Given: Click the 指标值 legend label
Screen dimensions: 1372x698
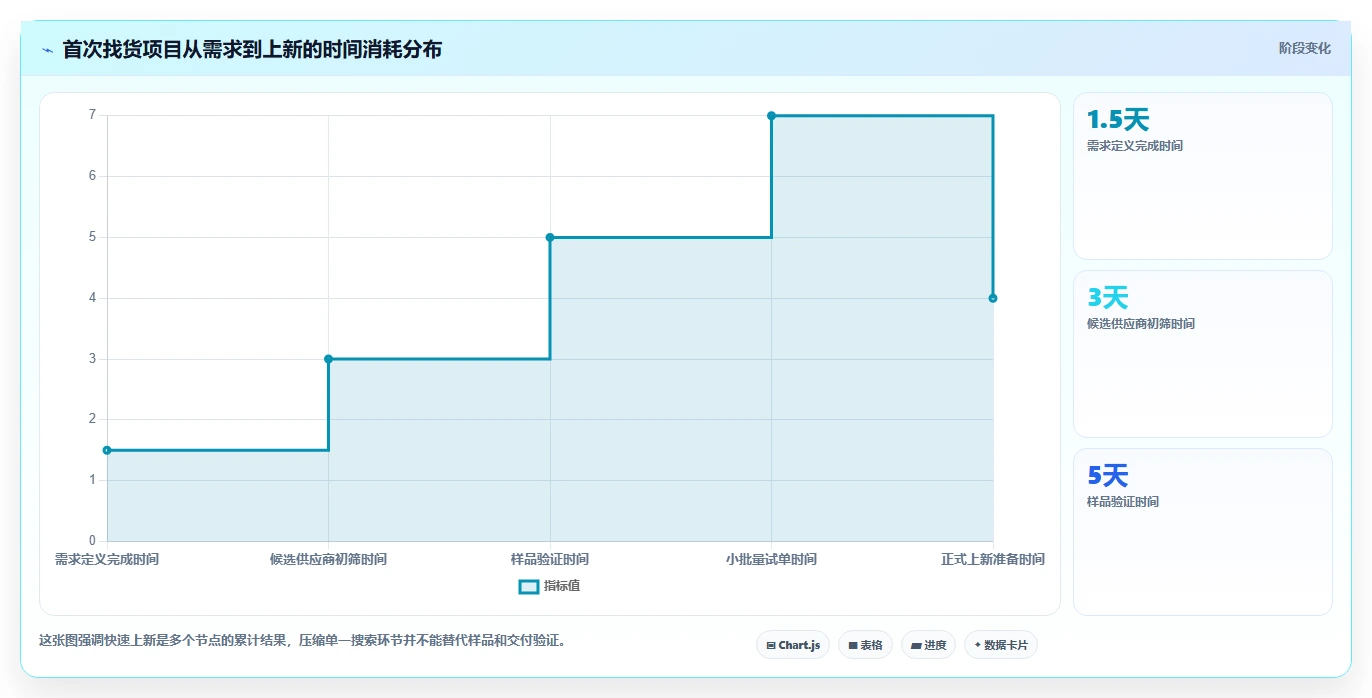Looking at the screenshot, I should coord(562,586).
